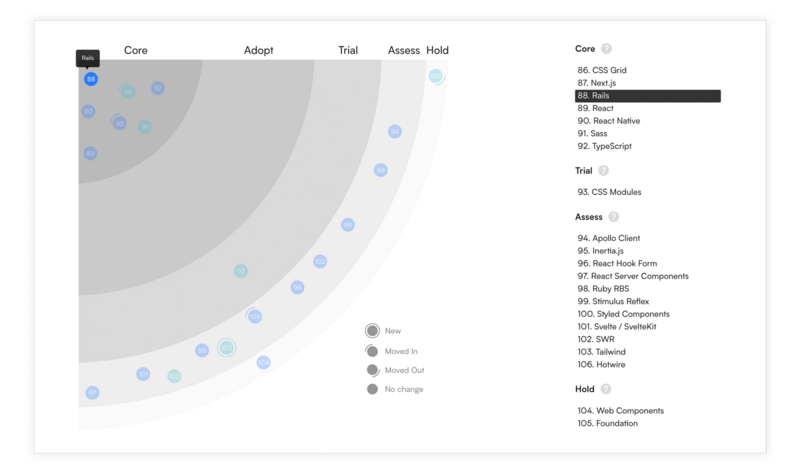This screenshot has height=473, width=800.
Task: Click radar blip 96
Action: (297, 287)
